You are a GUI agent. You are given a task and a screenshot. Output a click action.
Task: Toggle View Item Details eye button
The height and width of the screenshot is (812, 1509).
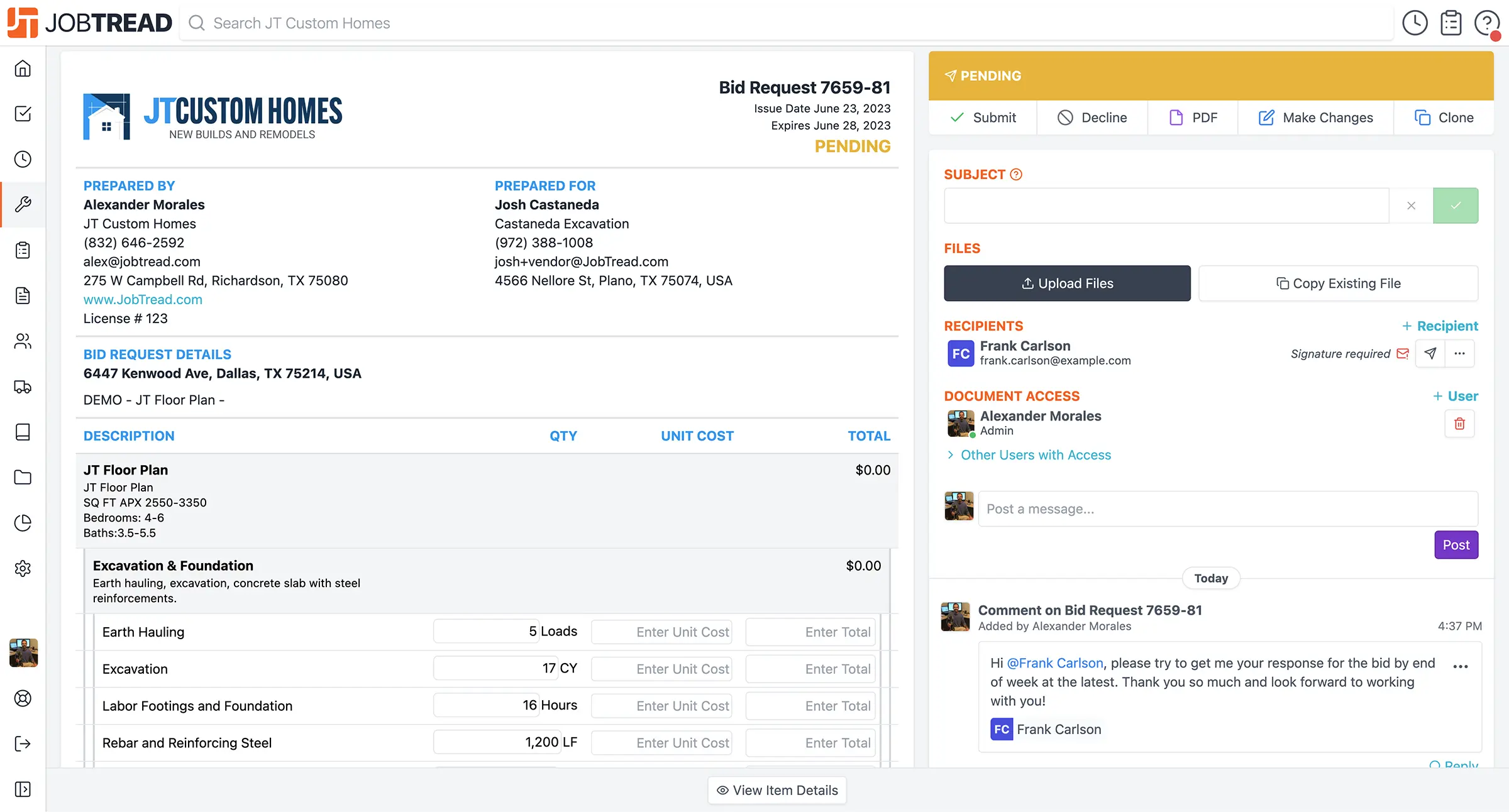777,790
